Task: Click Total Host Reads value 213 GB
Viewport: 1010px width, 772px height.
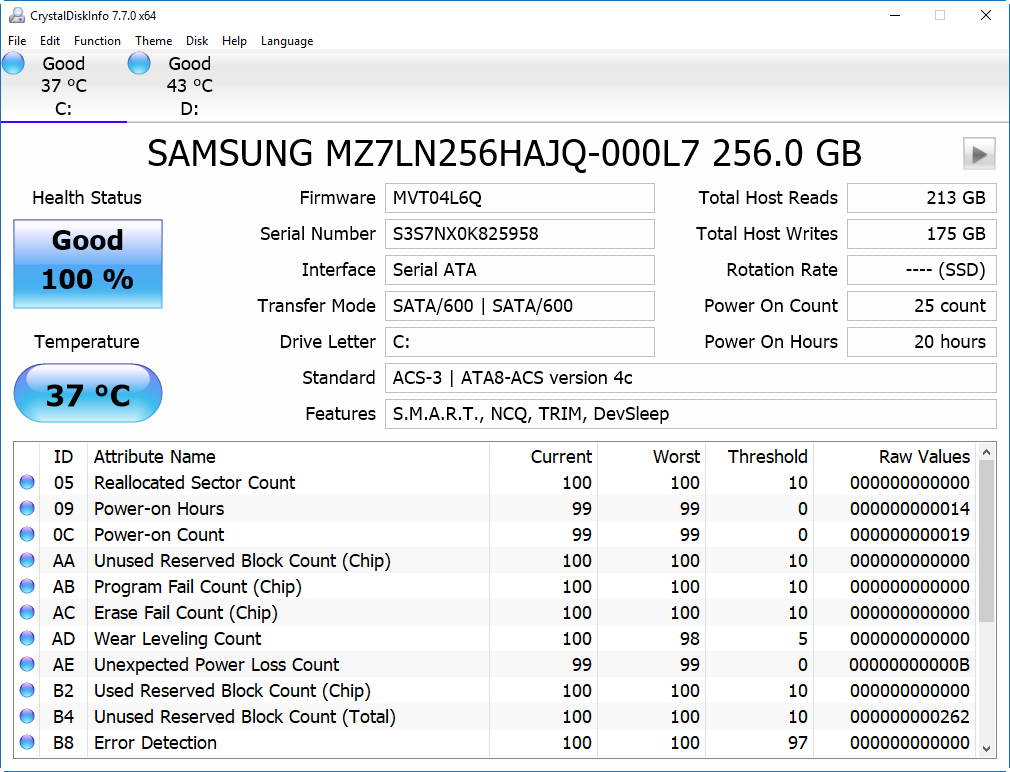Action: pos(922,198)
